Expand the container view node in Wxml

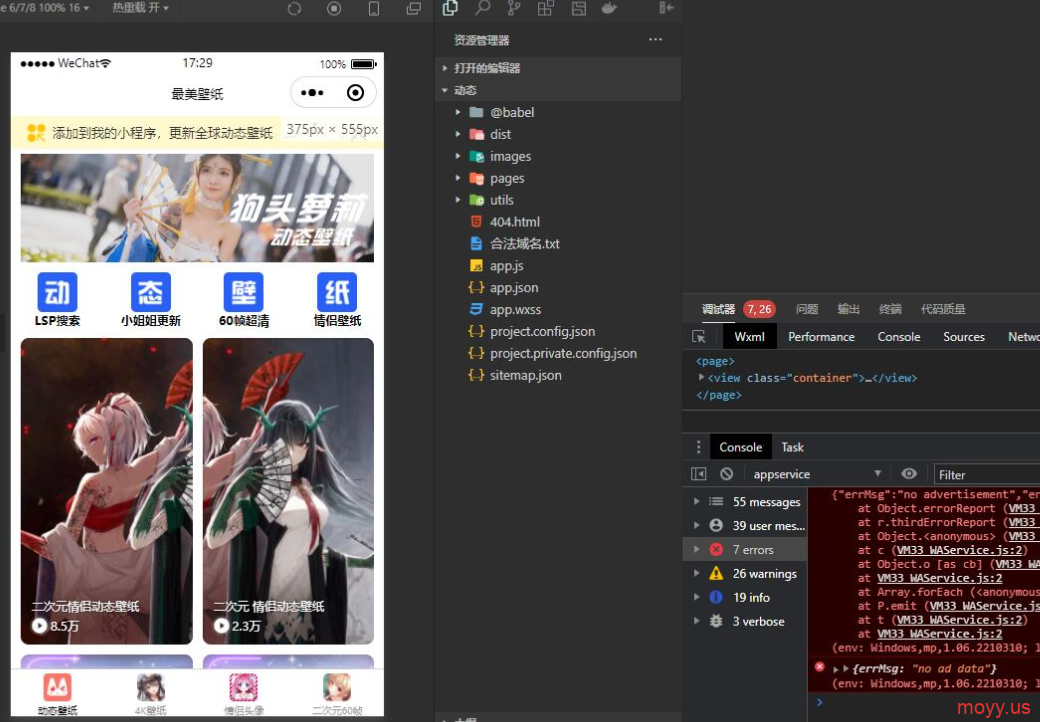[702, 377]
